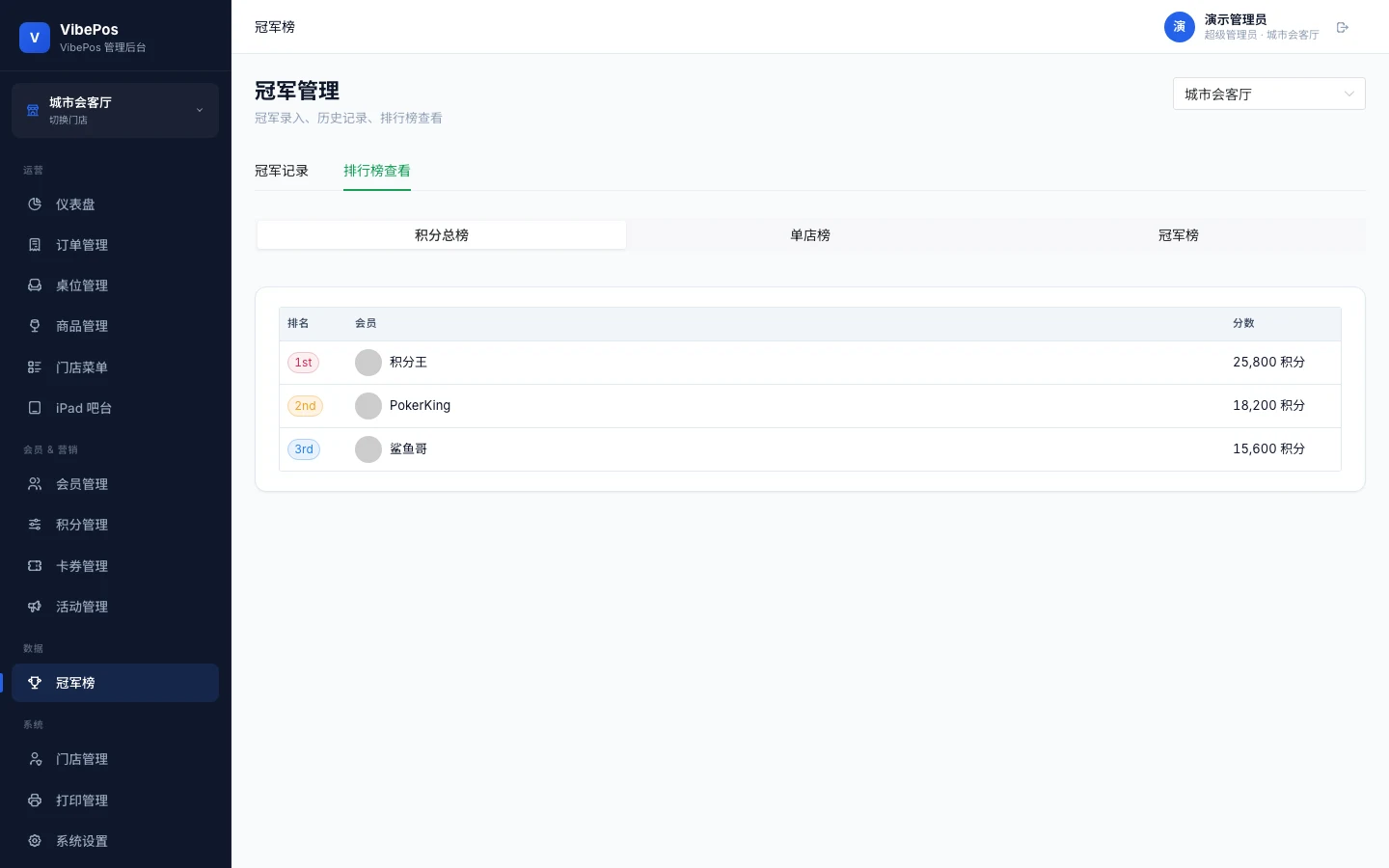The image size is (1389, 868).
Task: Click the 积分管理 sliders icon
Action: pos(35,525)
